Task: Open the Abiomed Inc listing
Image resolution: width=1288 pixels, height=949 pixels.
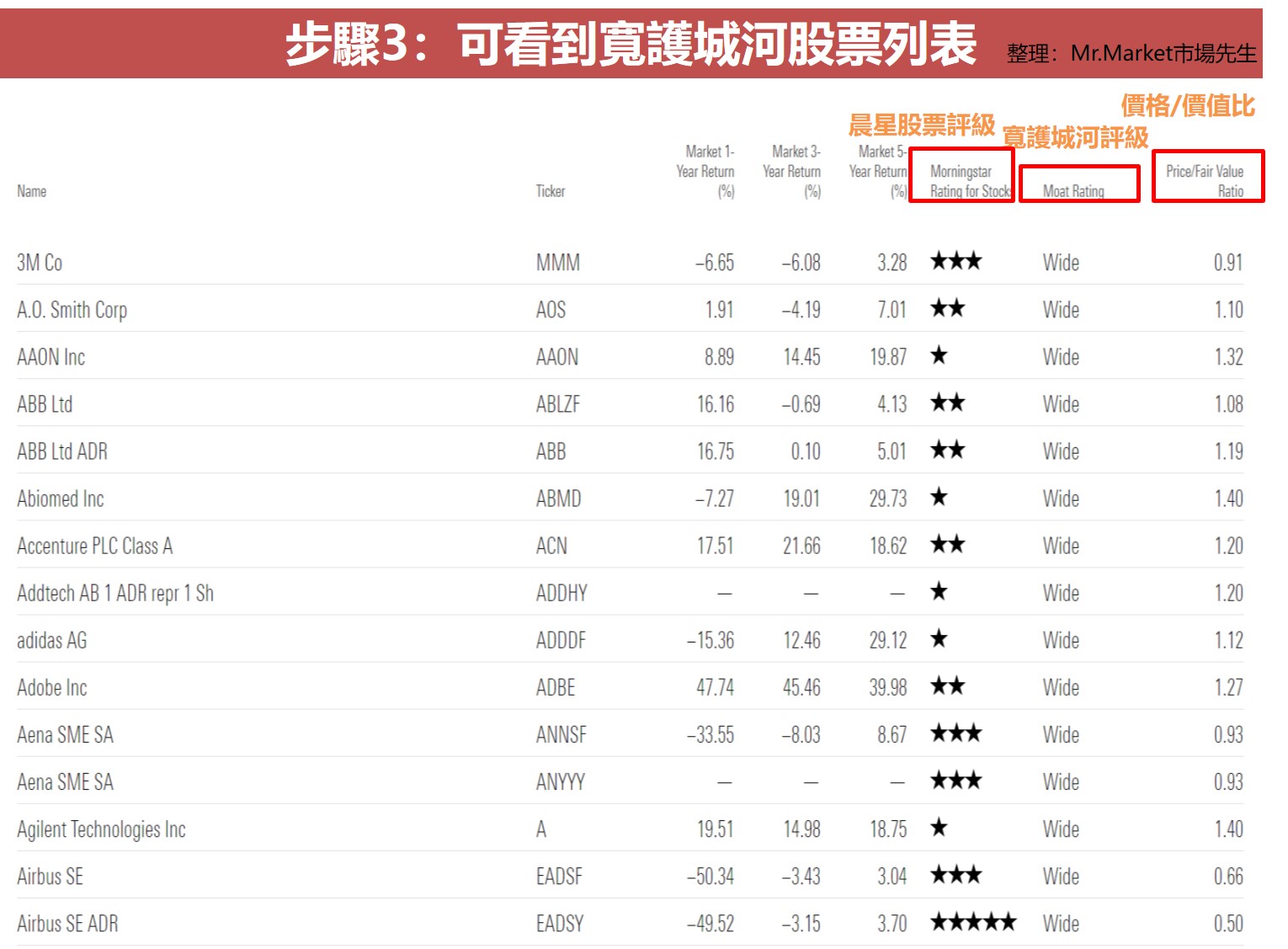Action: coord(60,498)
